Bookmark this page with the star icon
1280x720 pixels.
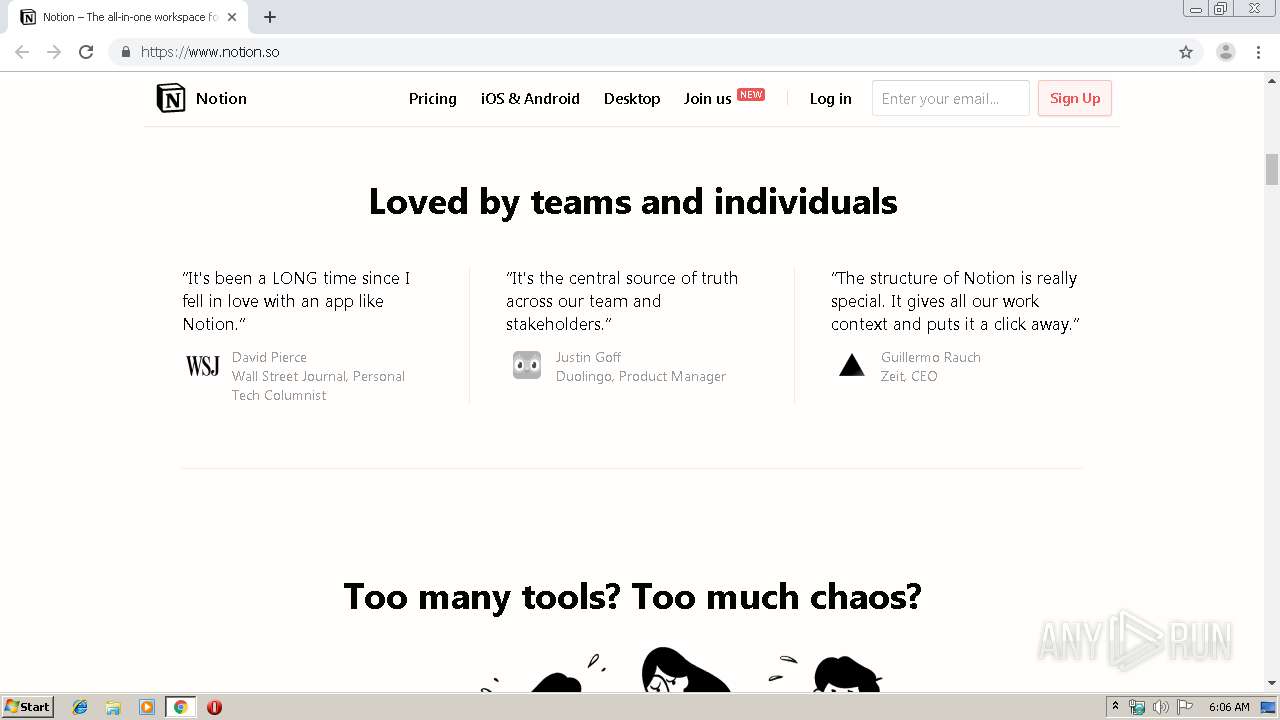click(x=1186, y=52)
